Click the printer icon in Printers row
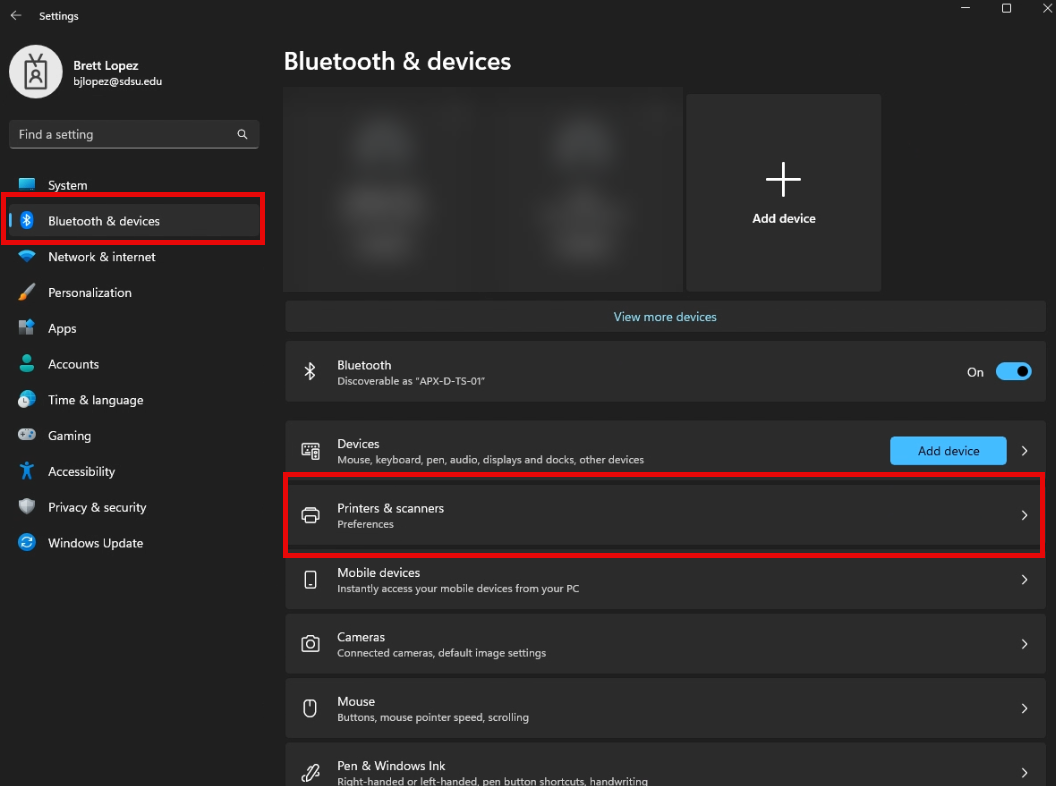Image resolution: width=1056 pixels, height=786 pixels. (x=310, y=515)
